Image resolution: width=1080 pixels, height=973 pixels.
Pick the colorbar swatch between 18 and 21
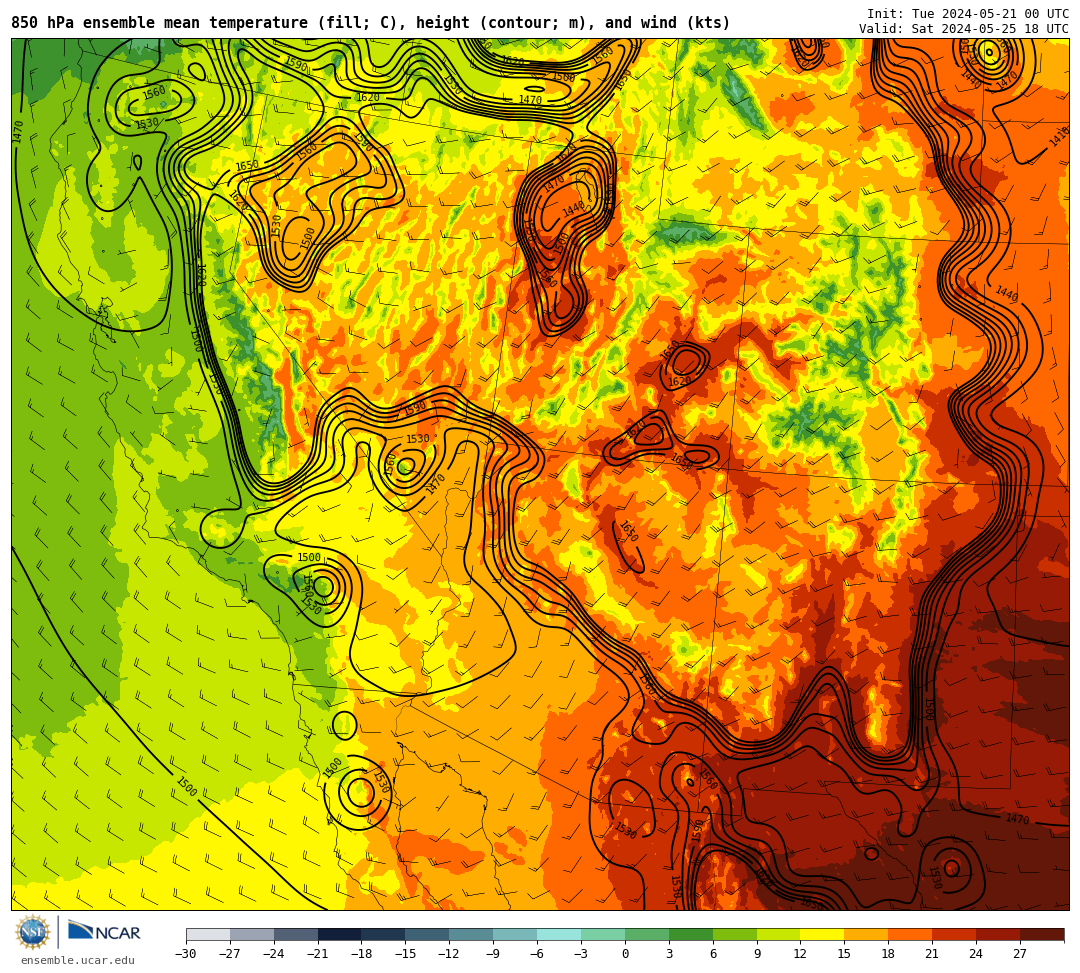pyautogui.click(x=911, y=934)
